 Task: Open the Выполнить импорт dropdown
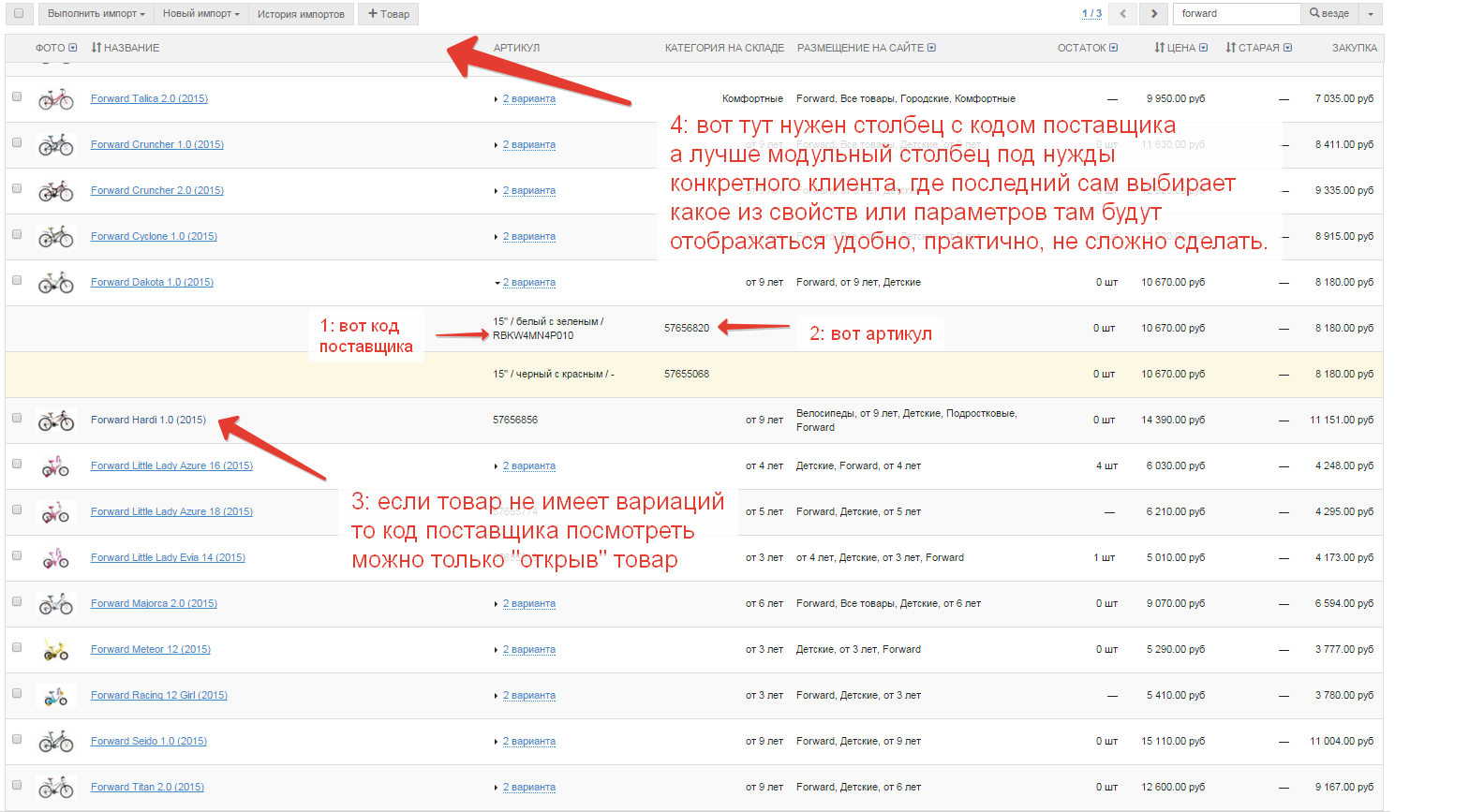[96, 14]
